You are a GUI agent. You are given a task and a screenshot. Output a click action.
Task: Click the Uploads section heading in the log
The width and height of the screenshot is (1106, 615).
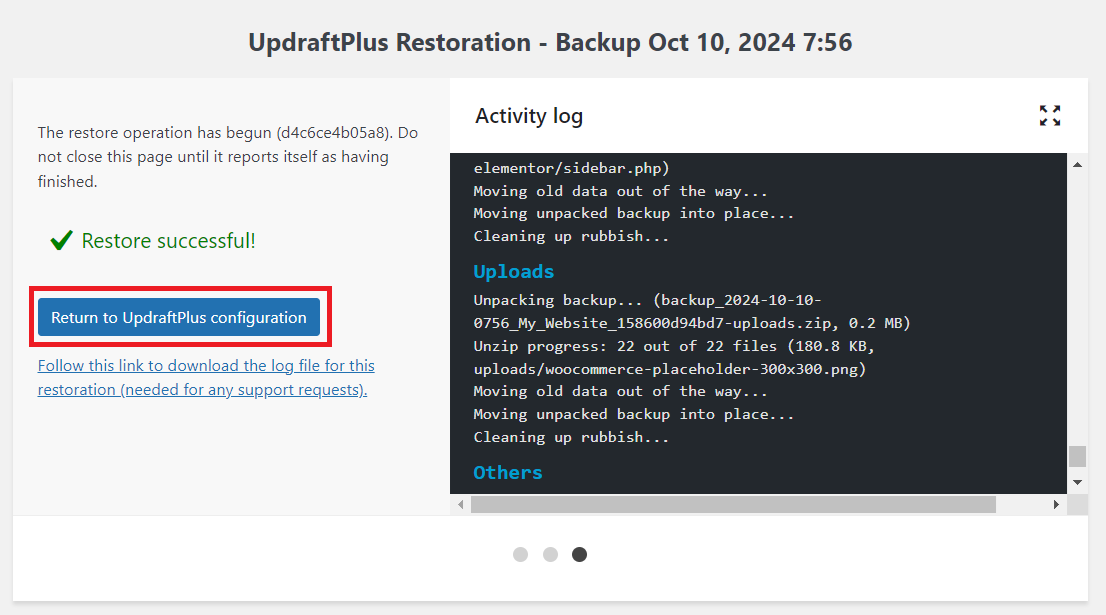point(513,271)
